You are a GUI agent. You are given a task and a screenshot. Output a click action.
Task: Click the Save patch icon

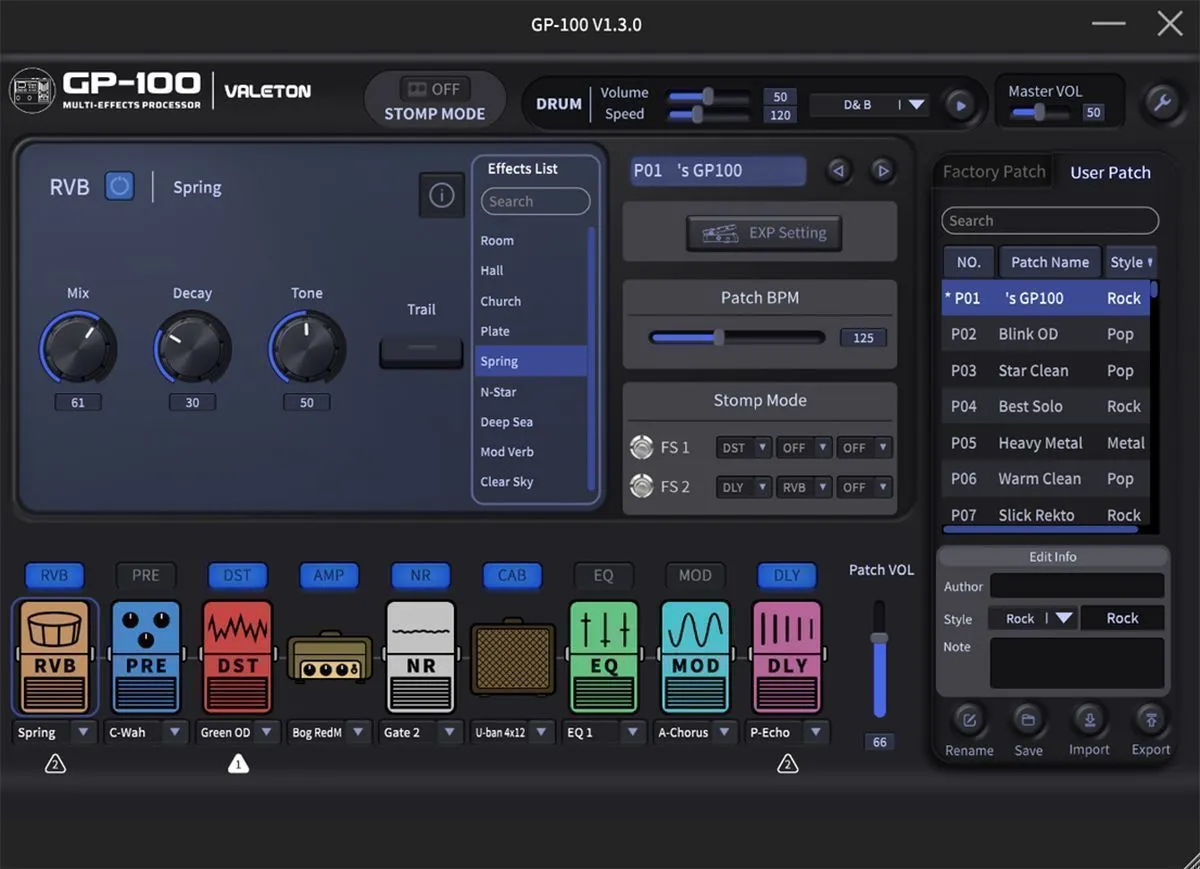pyautogui.click(x=1027, y=719)
